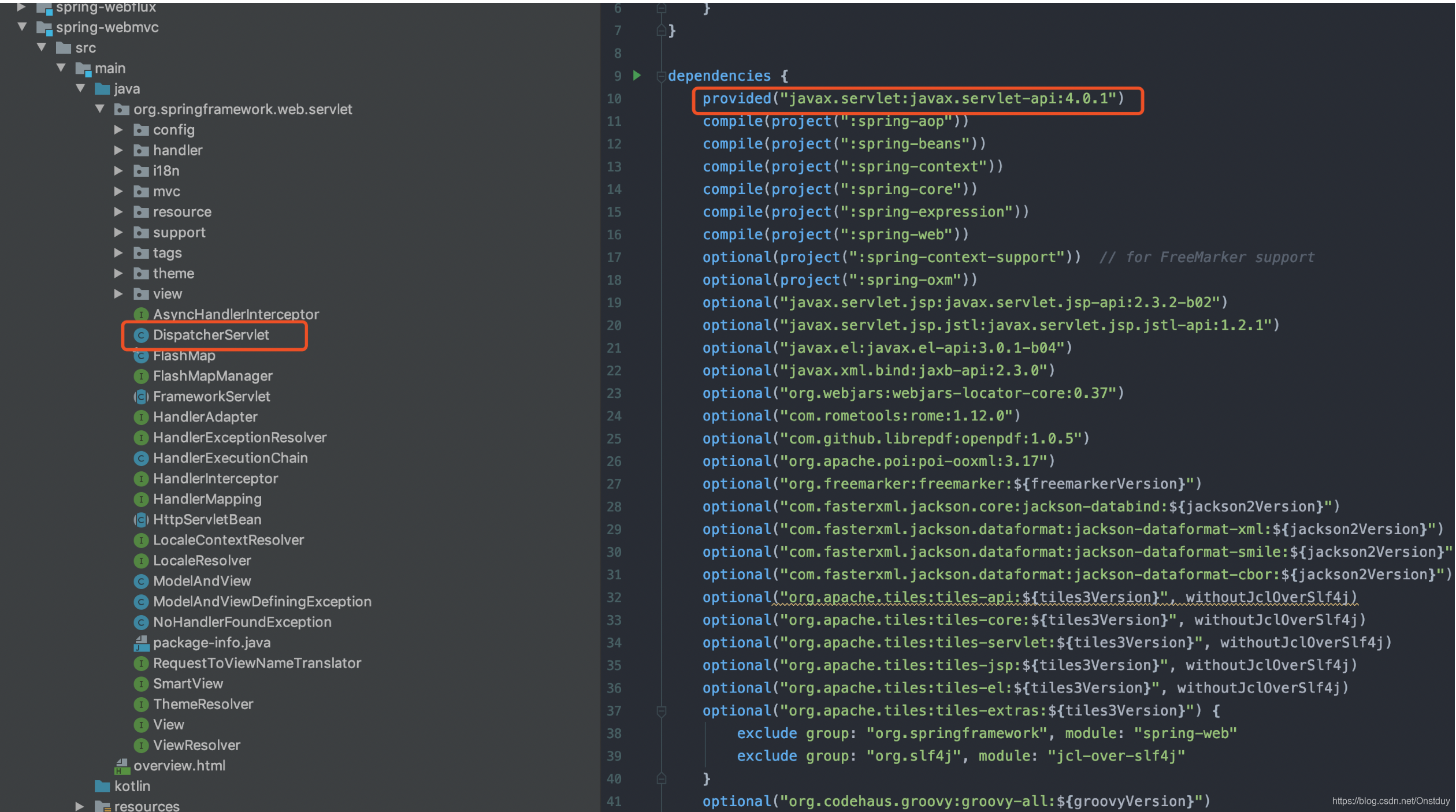Expand the view package arrow

tap(118, 293)
